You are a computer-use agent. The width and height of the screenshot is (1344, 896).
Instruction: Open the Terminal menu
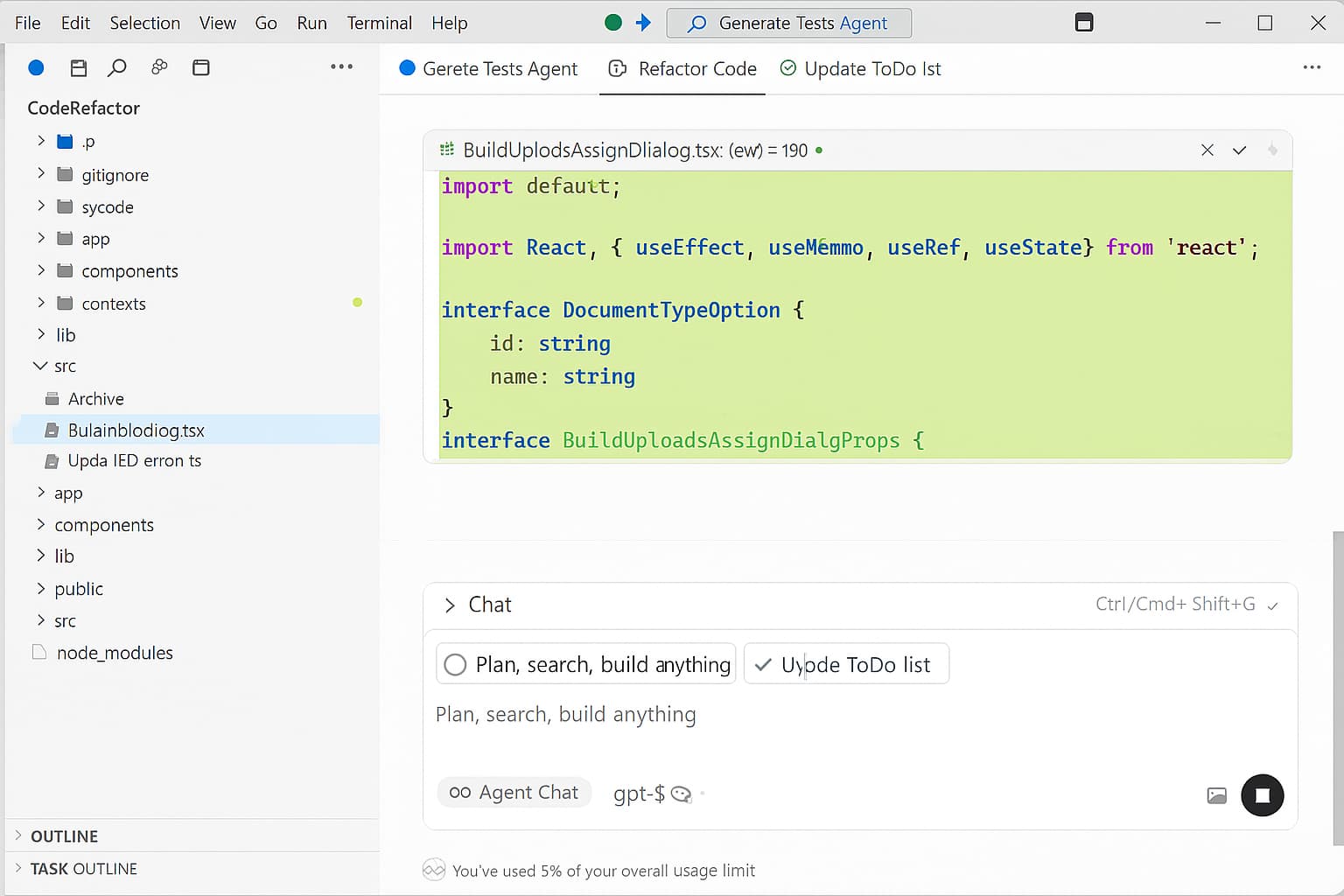(379, 23)
